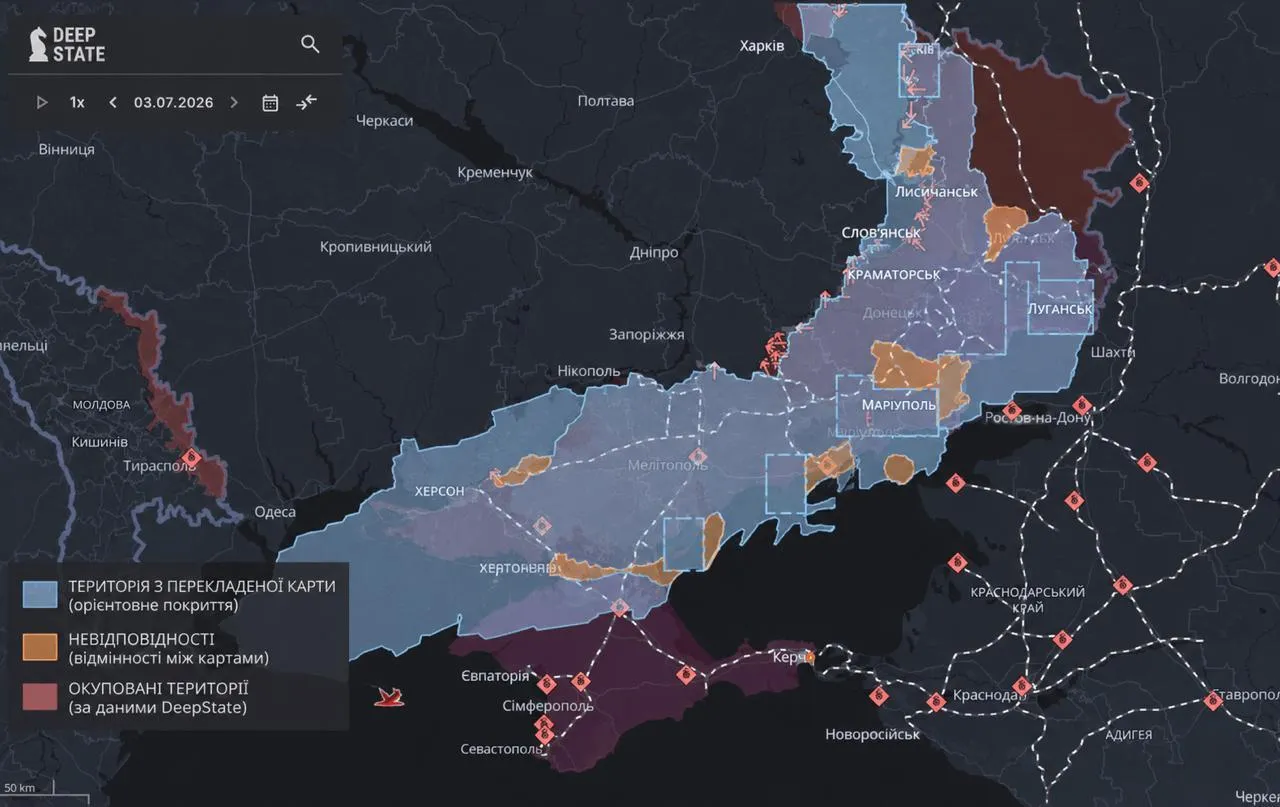Click ОКУПОВАНІ ТЕРИТОРІЇ legend text
1280x807 pixels.
pos(159,688)
